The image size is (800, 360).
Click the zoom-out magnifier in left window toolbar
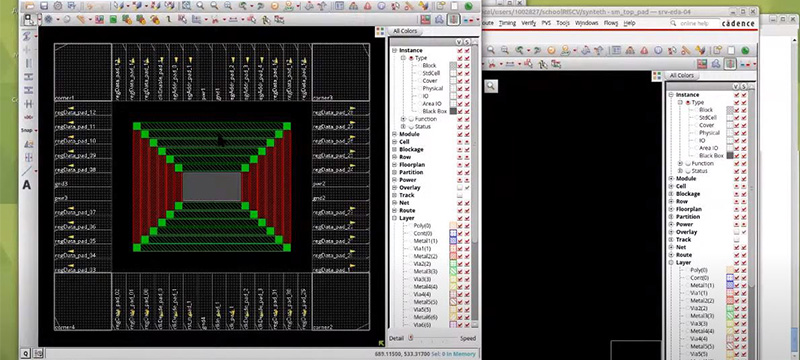tap(214, 6)
